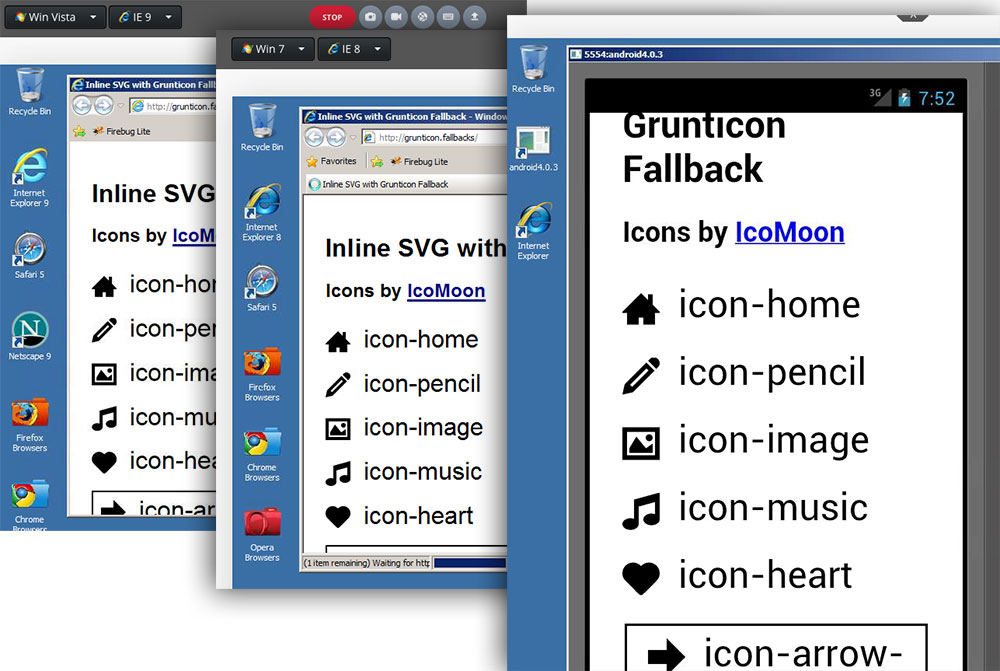Screen dimensions: 1000x671
Task: Open the Opera Browsers folder shortcut
Action: click(x=262, y=535)
